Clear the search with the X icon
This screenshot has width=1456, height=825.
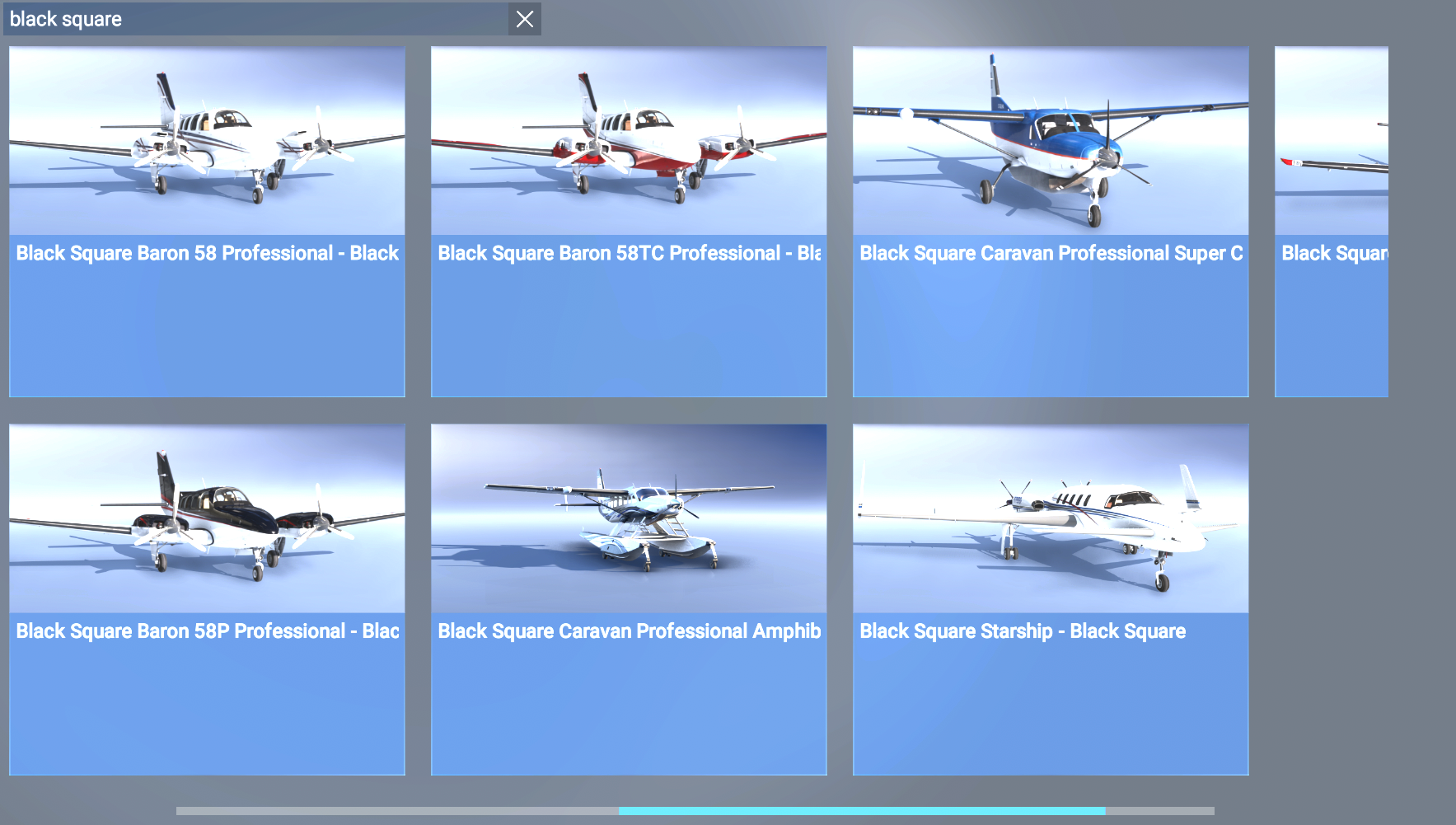tap(525, 19)
